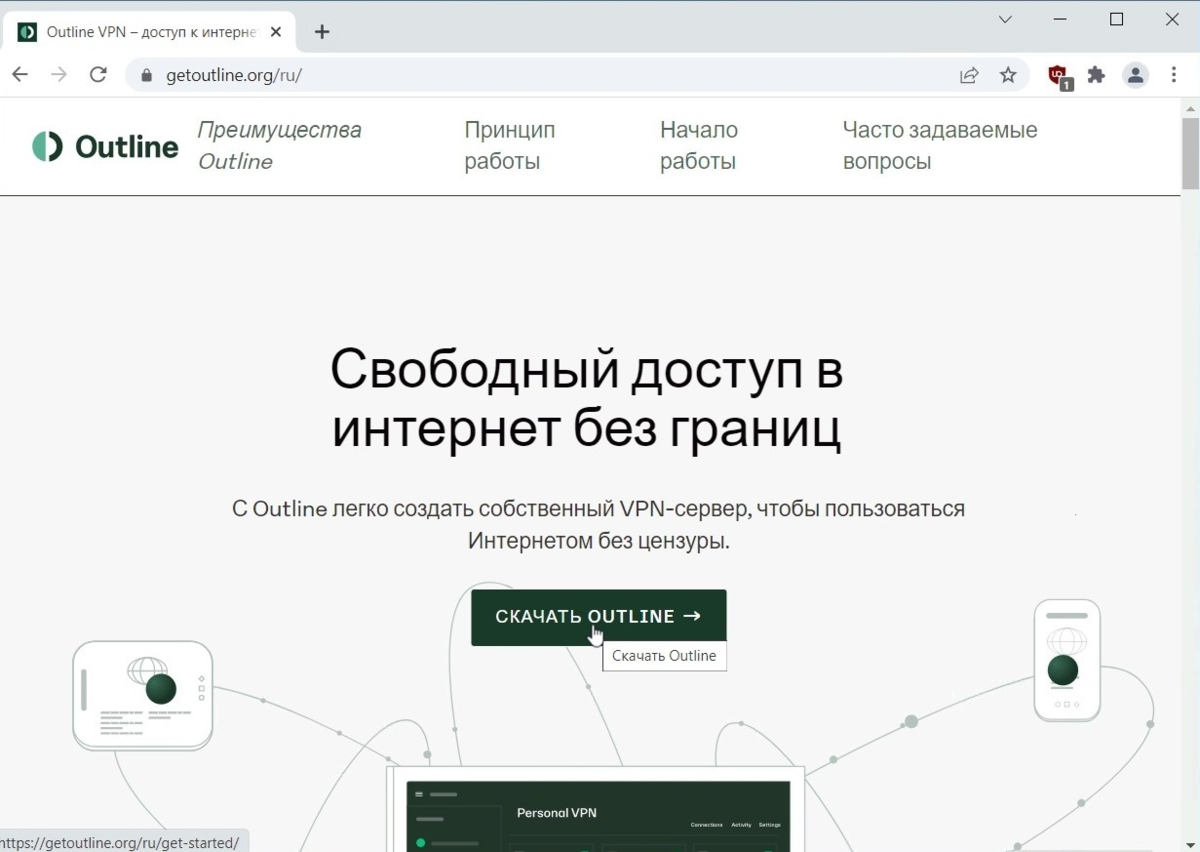Open Принцип работы nav item
This screenshot has height=852, width=1200.
pos(509,146)
